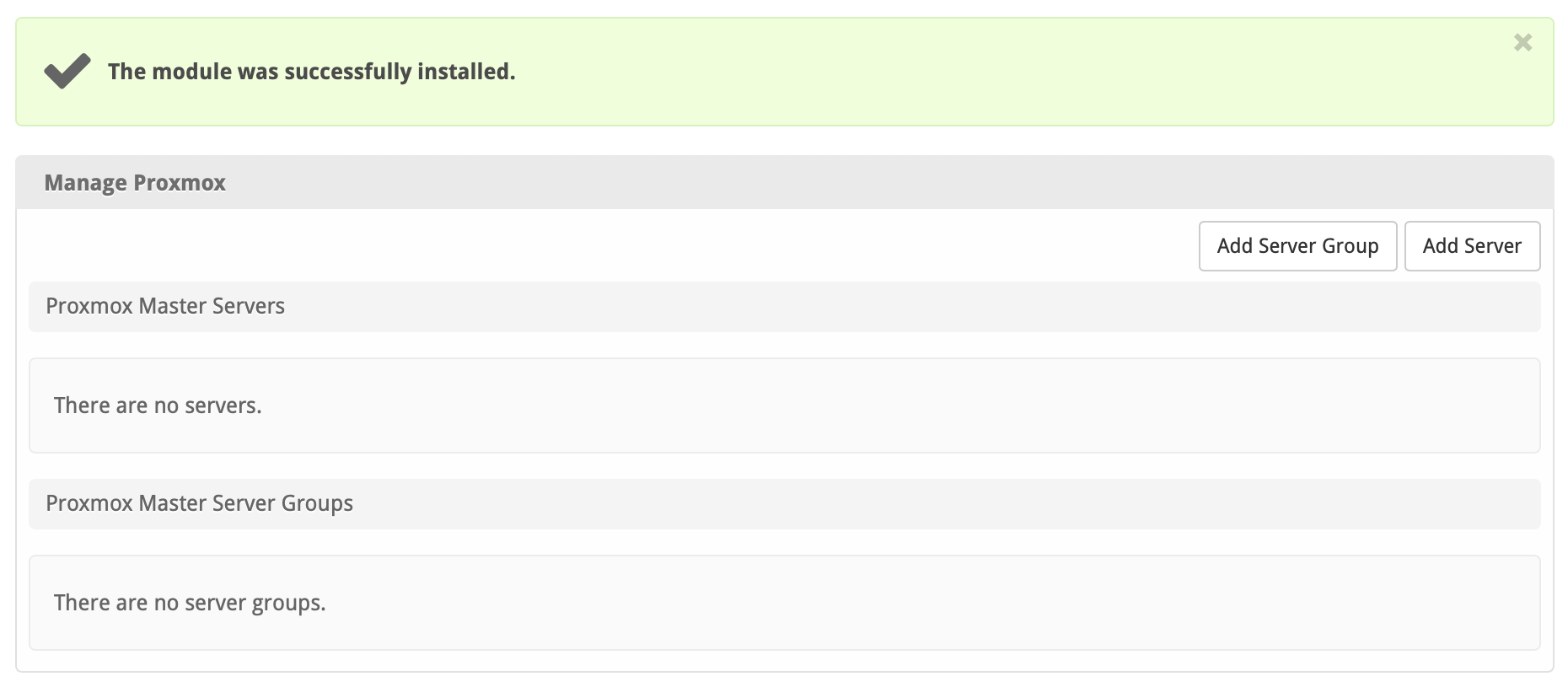This screenshot has height=698, width=1568.
Task: Open the Add Server form
Action: coord(1472,246)
